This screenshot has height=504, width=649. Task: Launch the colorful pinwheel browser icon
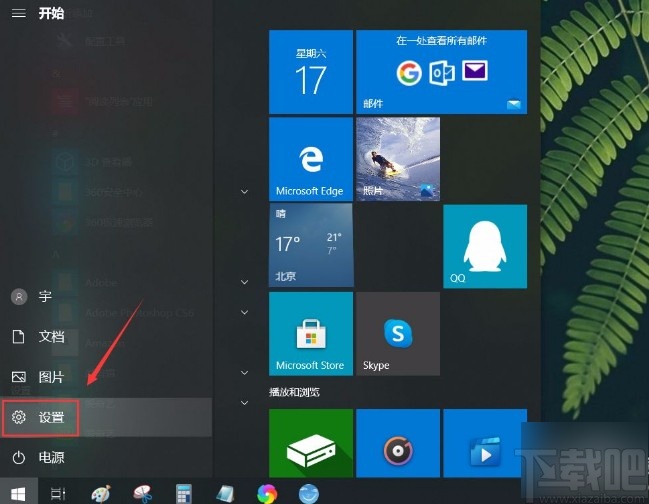pyautogui.click(x=267, y=493)
